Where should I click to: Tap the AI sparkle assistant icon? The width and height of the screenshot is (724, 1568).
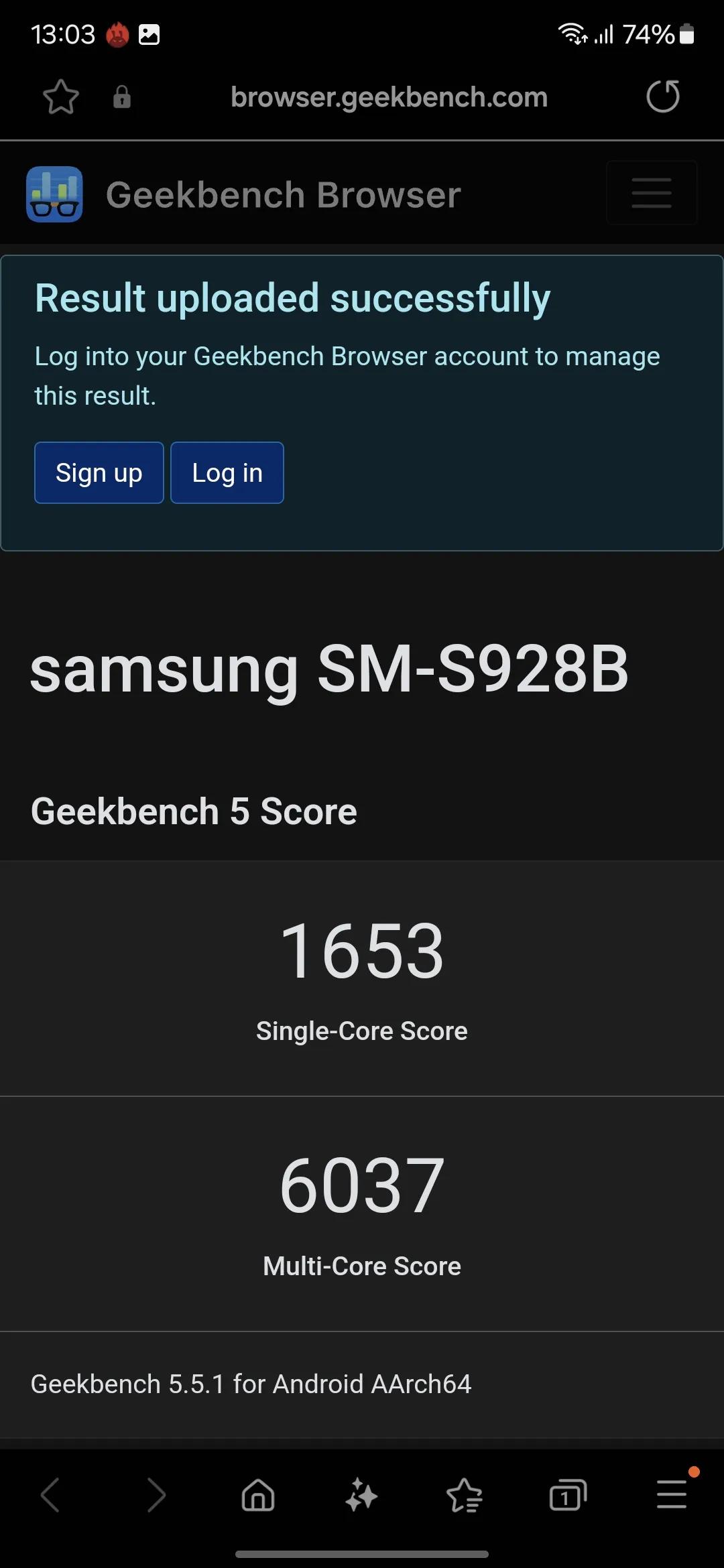tap(361, 1495)
